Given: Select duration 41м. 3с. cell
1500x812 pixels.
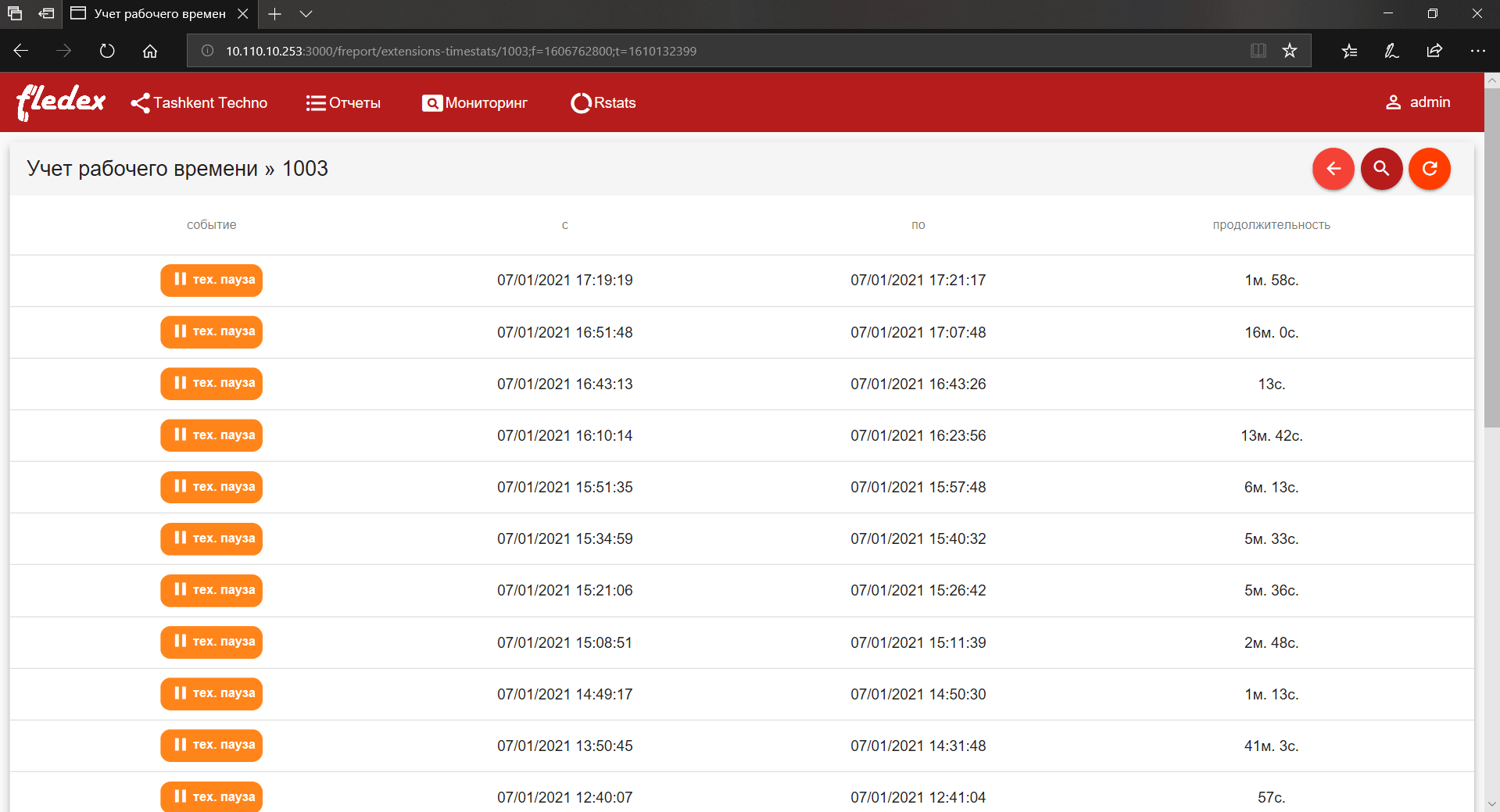Looking at the screenshot, I should [x=1271, y=746].
